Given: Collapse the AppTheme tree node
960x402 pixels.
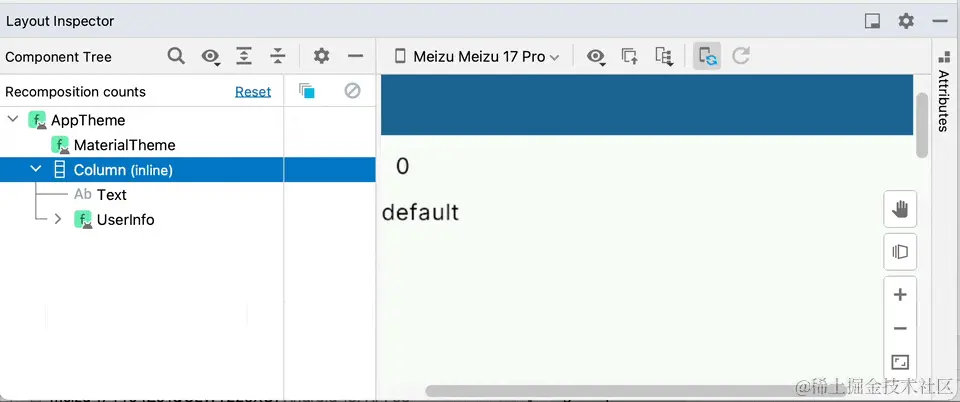Looking at the screenshot, I should click(x=12, y=119).
